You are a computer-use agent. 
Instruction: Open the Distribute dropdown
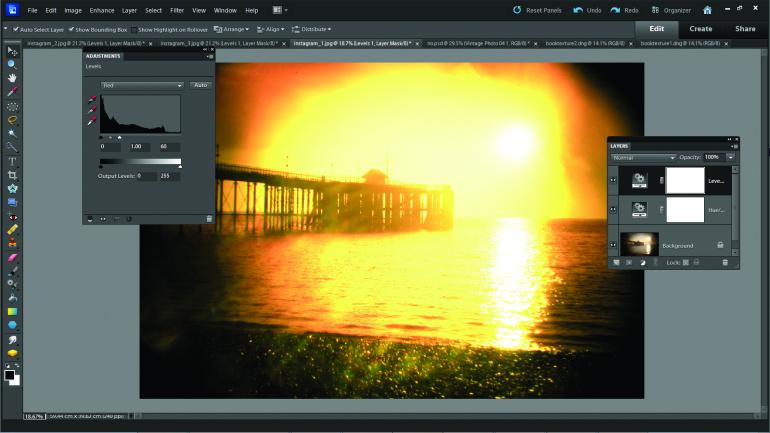(x=311, y=29)
